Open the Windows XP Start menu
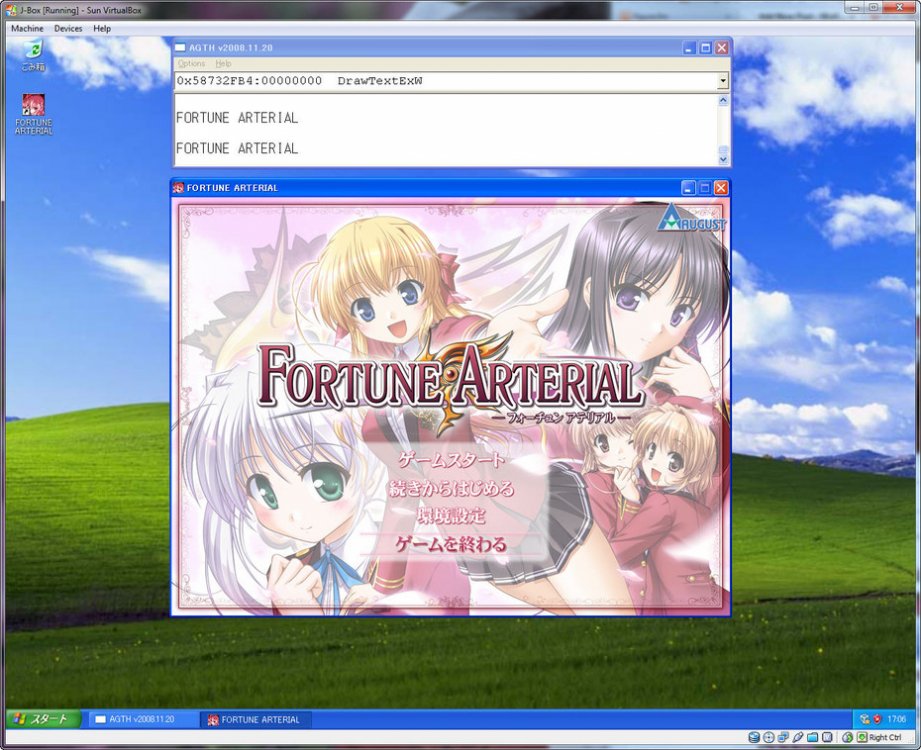This screenshot has width=921, height=750. 44,719
